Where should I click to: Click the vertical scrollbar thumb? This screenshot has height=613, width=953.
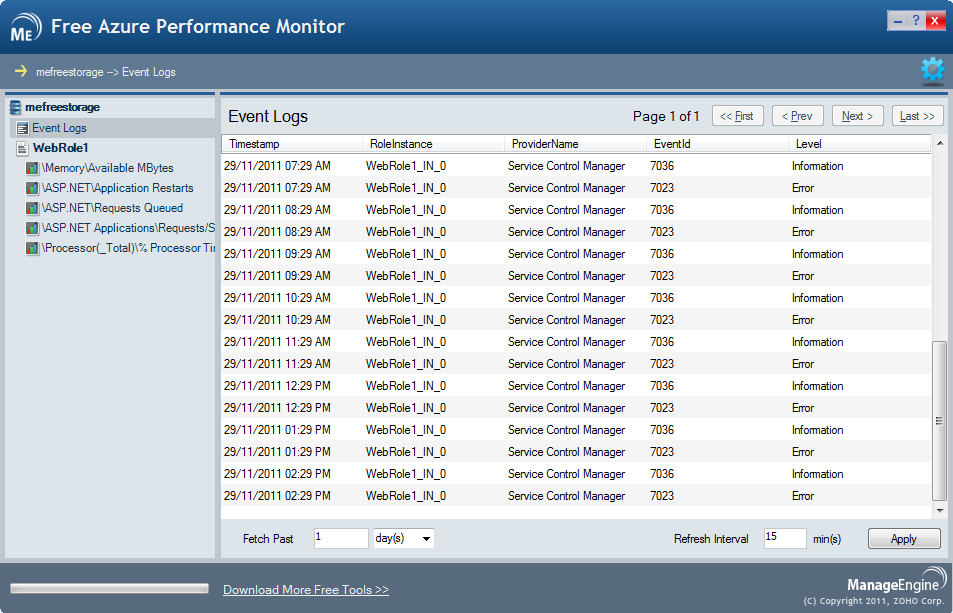940,421
